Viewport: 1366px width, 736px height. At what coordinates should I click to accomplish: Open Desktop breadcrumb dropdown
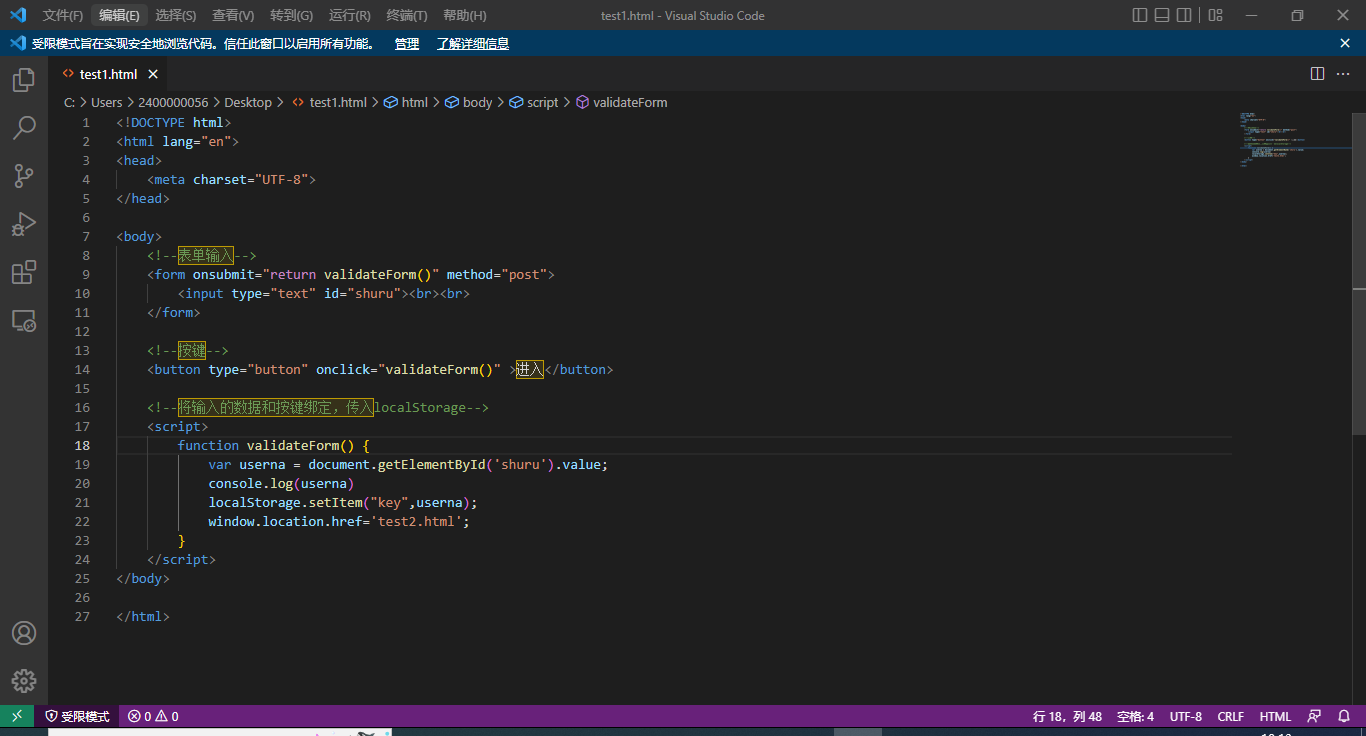click(x=248, y=102)
